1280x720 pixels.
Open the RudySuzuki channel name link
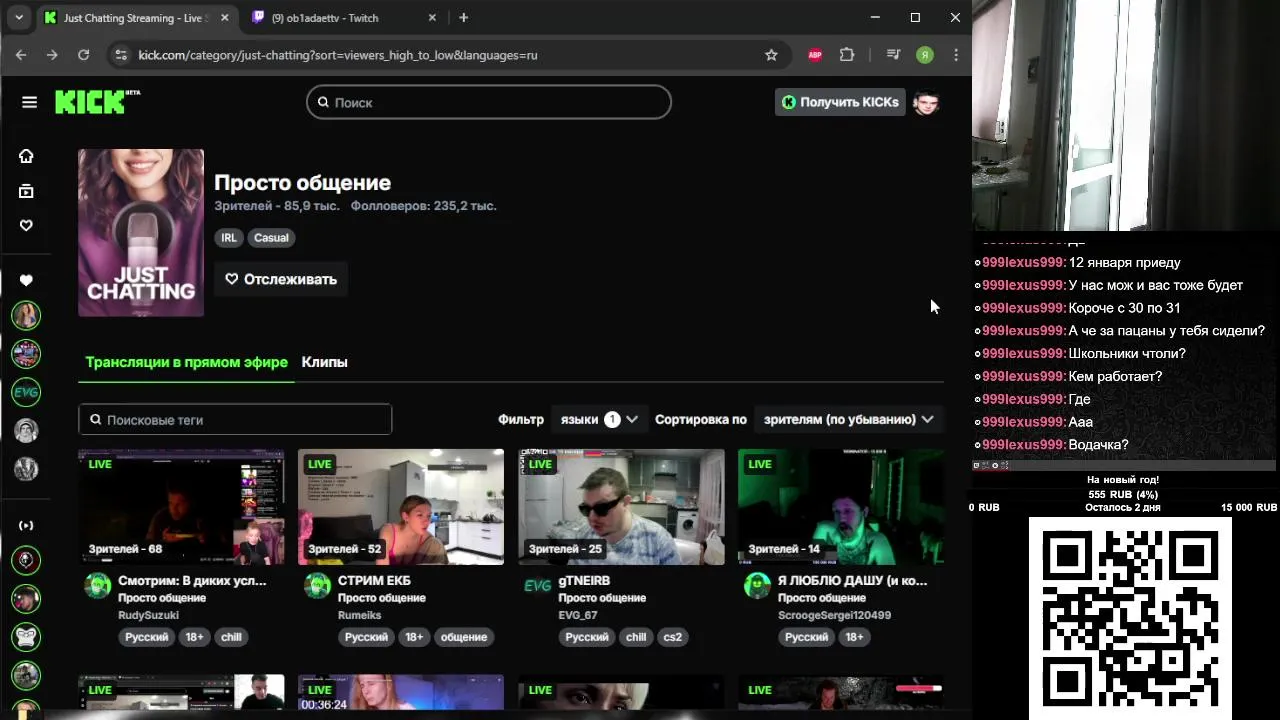click(148, 615)
